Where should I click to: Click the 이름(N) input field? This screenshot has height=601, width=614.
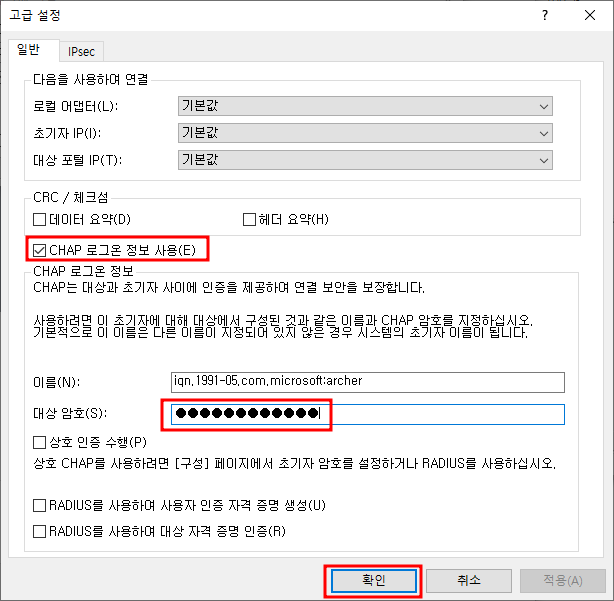point(368,382)
